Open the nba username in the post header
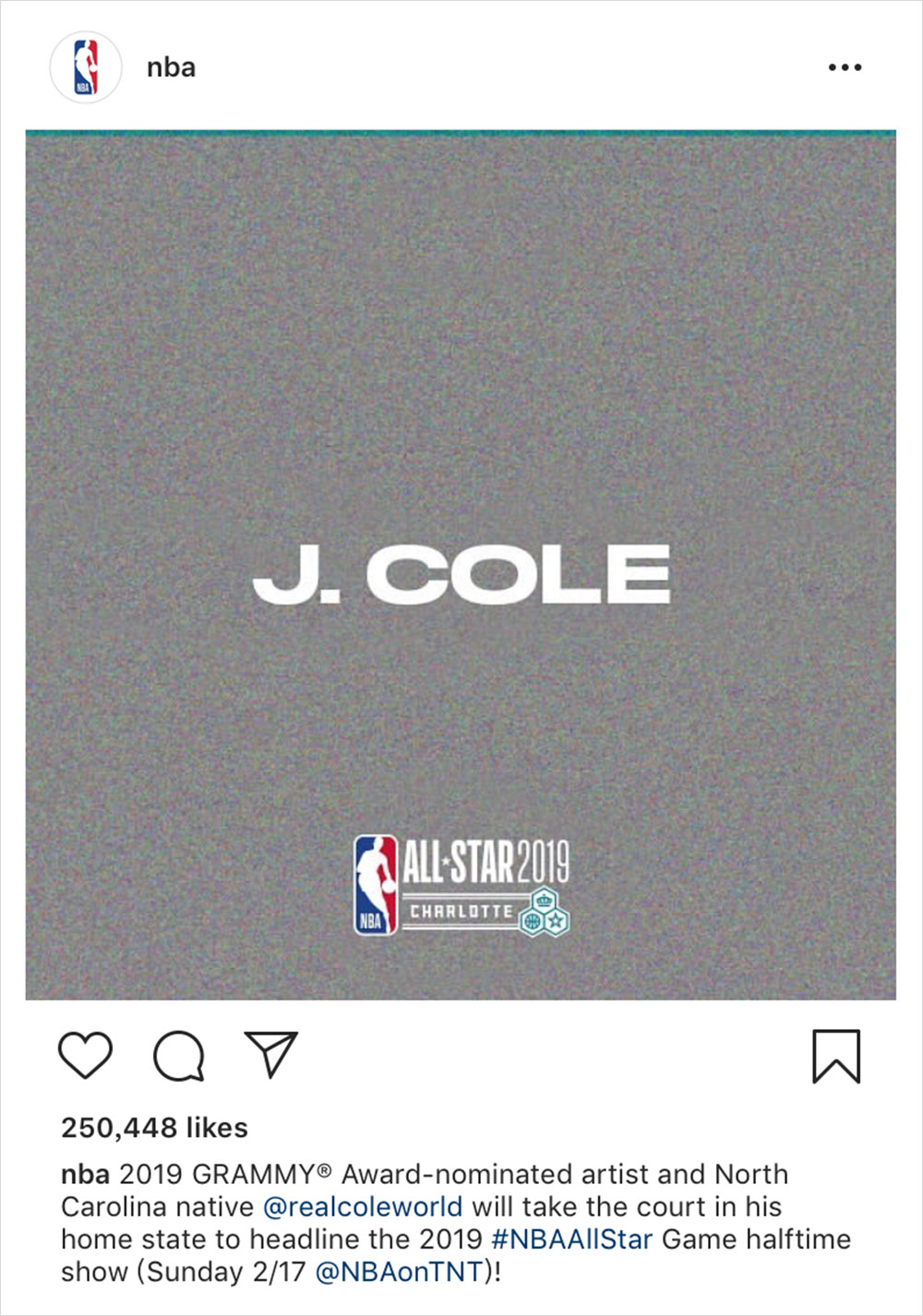The width and height of the screenshot is (923, 1316). point(171,67)
